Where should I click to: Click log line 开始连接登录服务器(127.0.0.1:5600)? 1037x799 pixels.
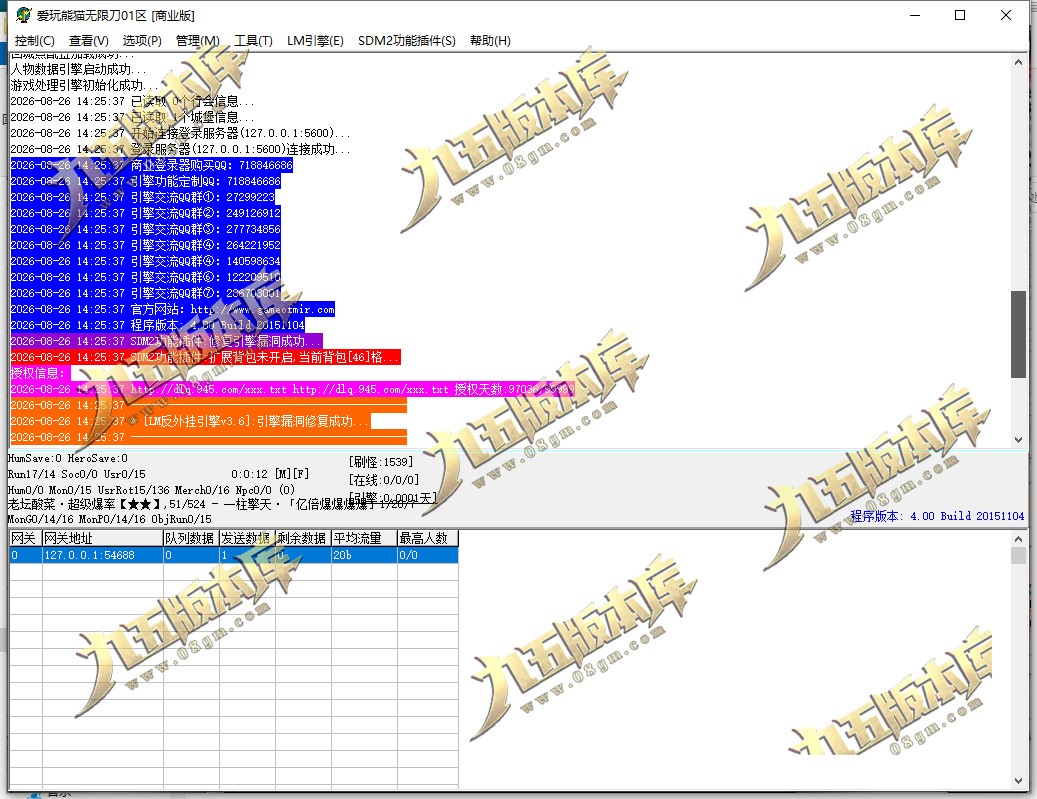click(180, 133)
